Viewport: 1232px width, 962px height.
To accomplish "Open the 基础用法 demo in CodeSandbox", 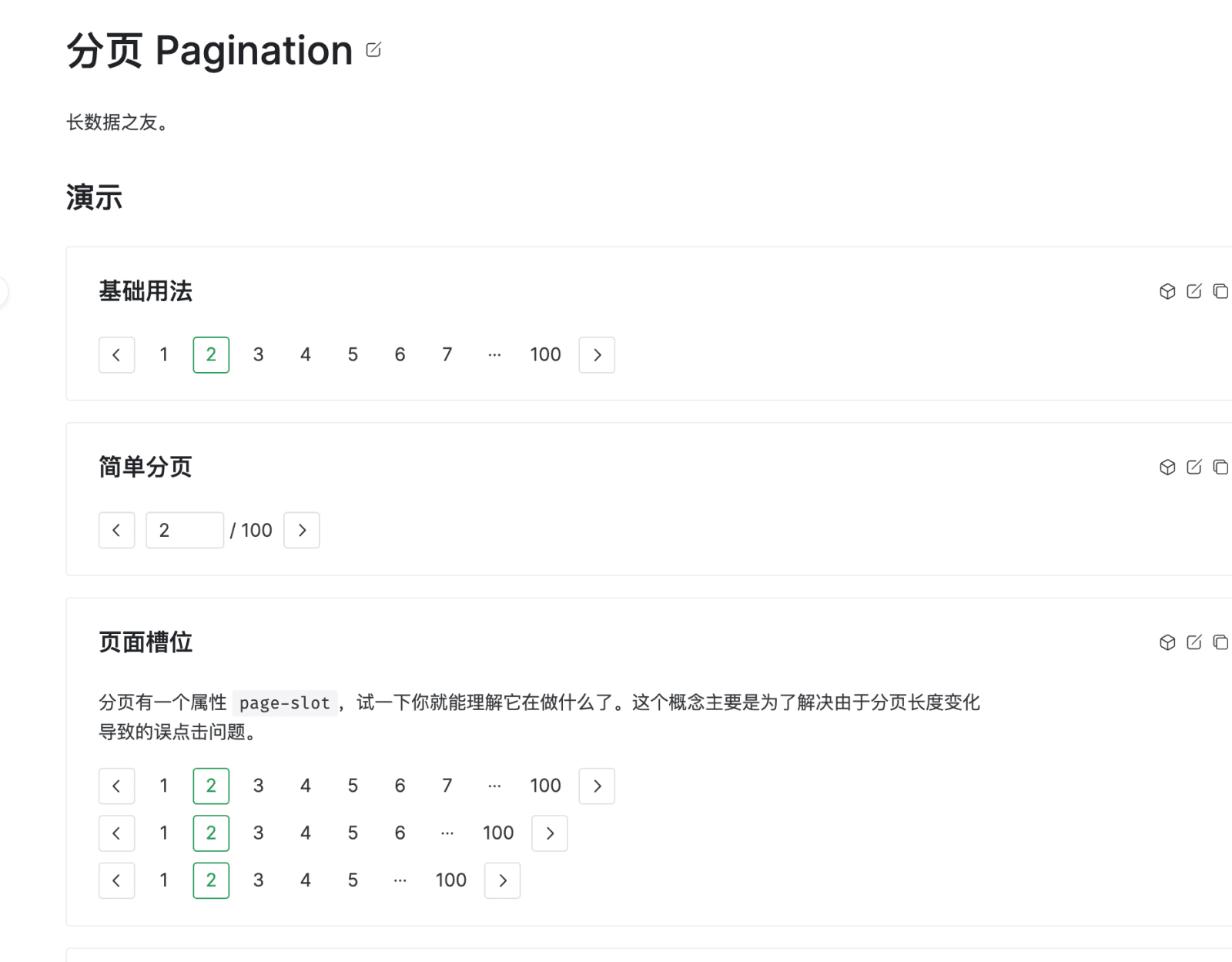I will (x=1167, y=291).
